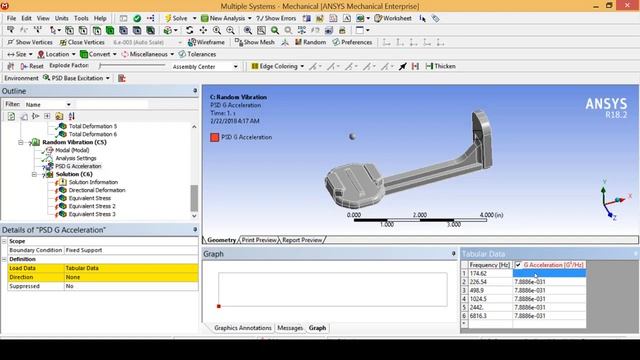This screenshot has width=640, height=360.
Task: Click the print icon in graphics toolbar
Action: click(x=342, y=30)
